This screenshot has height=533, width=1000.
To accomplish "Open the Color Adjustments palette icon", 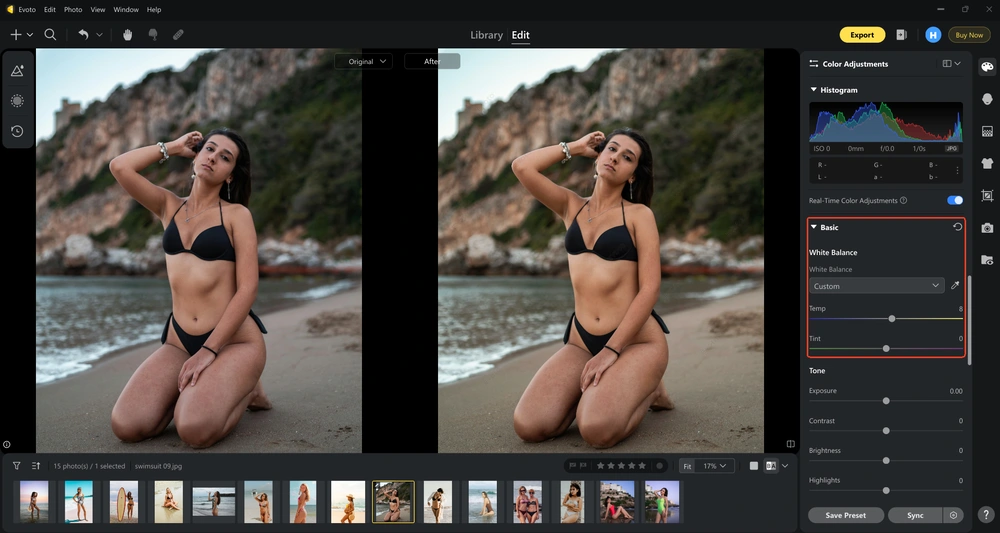I will pyautogui.click(x=987, y=67).
